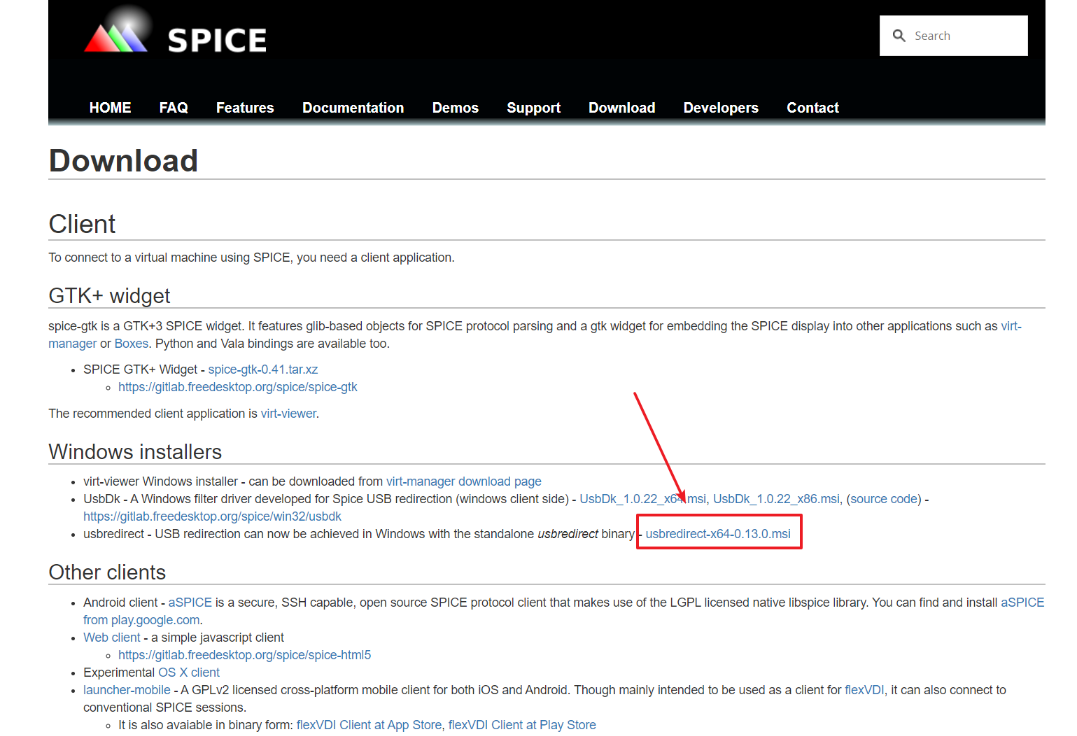Open flexVDI Client at Play Store link
The image size is (1077, 736).
[522, 725]
